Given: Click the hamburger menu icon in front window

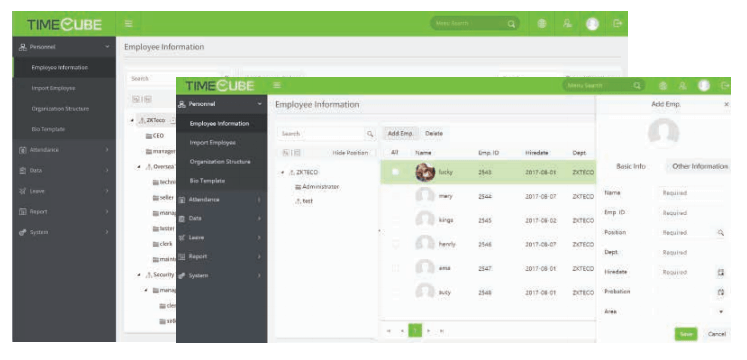Looking at the screenshot, I should point(277,85).
